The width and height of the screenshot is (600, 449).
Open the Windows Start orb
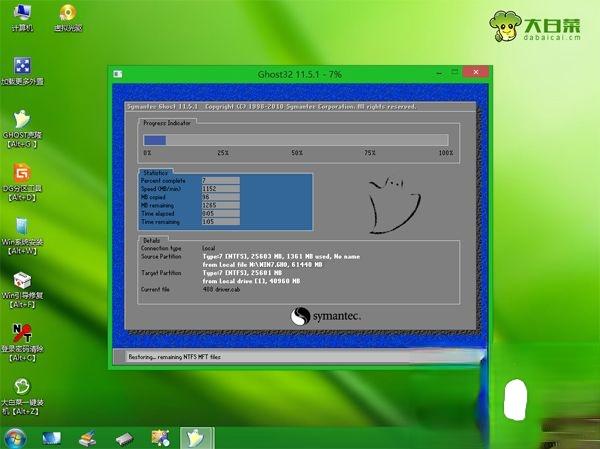[x=15, y=439]
